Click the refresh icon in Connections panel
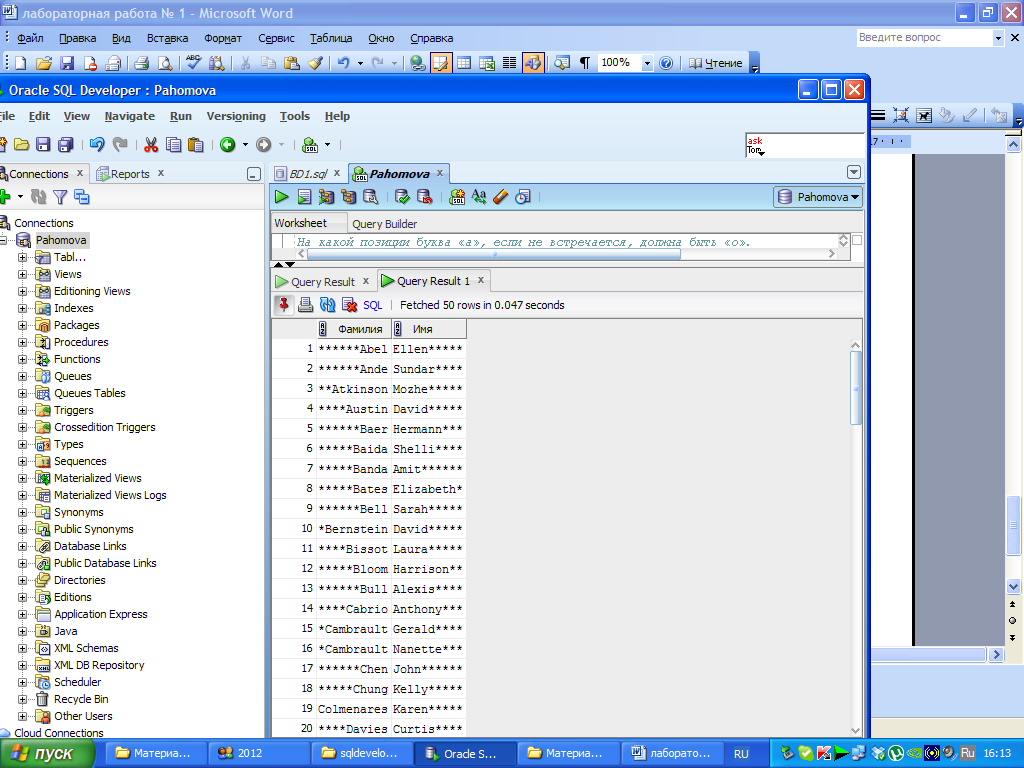Viewport: 1024px width, 768px height. pyautogui.click(x=39, y=197)
